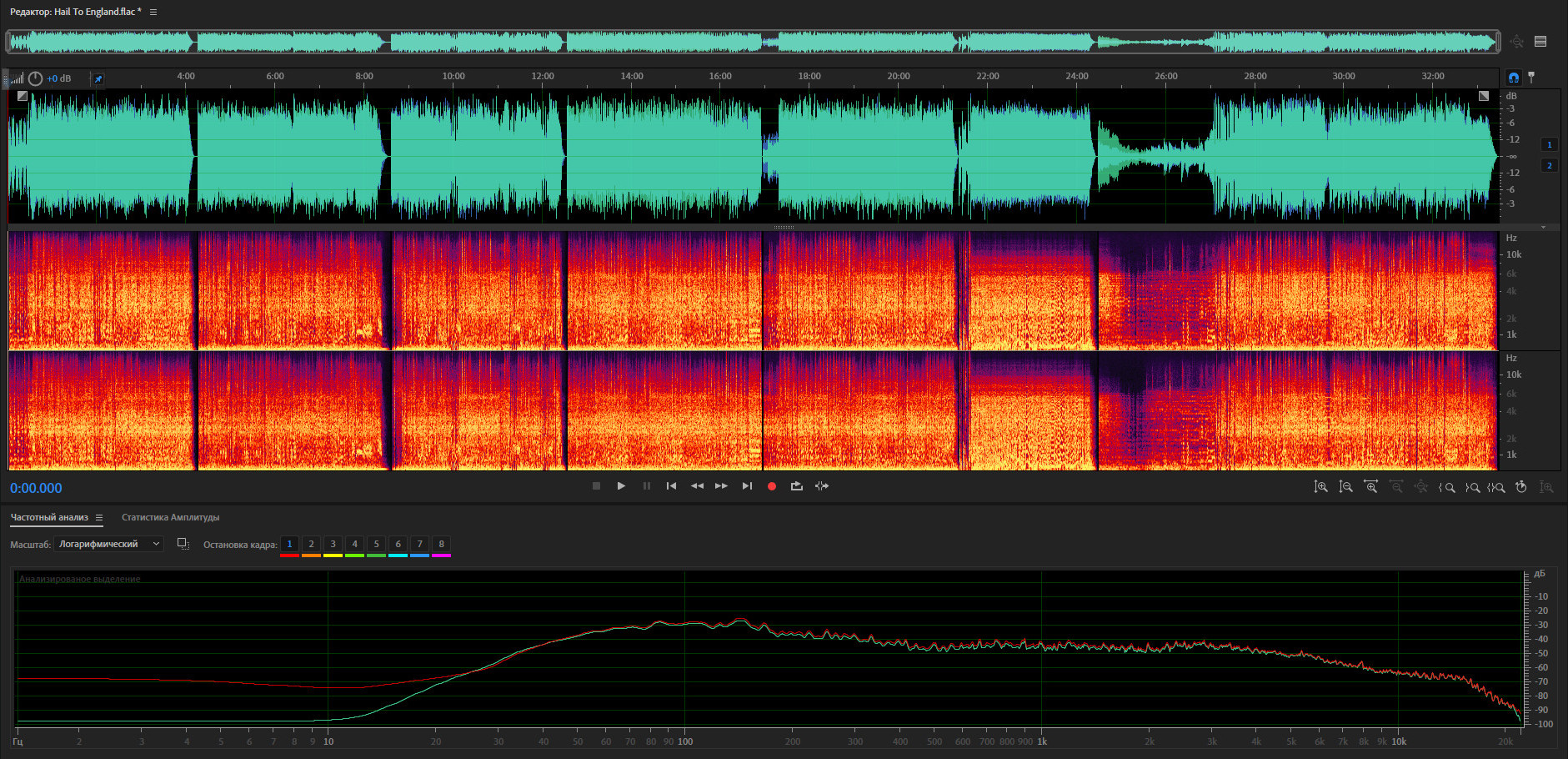
Task: Click the overview navigator waveform
Action: point(752,41)
